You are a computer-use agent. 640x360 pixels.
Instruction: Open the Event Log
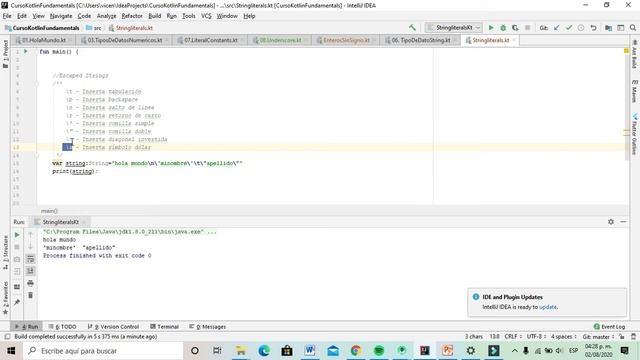tap(609, 327)
